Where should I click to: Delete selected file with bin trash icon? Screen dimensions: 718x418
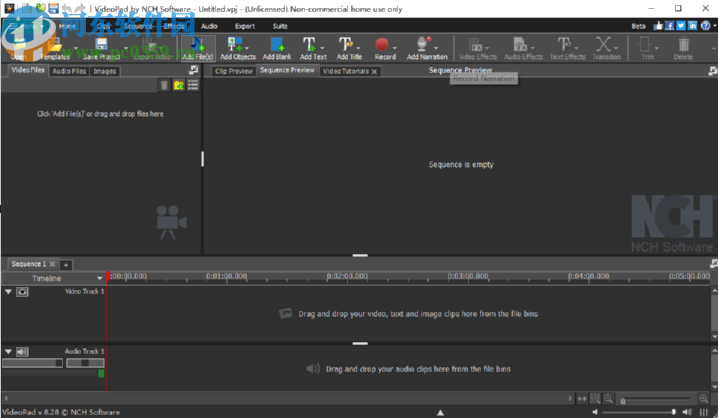coord(164,85)
